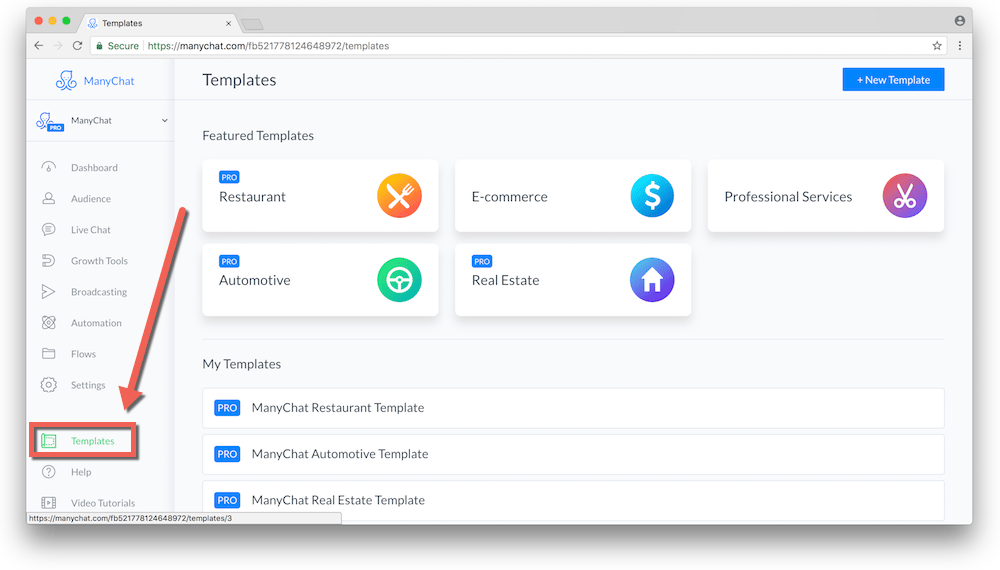Viewport: 1000px width, 570px height.
Task: Open Flows in the sidebar
Action: 84,354
